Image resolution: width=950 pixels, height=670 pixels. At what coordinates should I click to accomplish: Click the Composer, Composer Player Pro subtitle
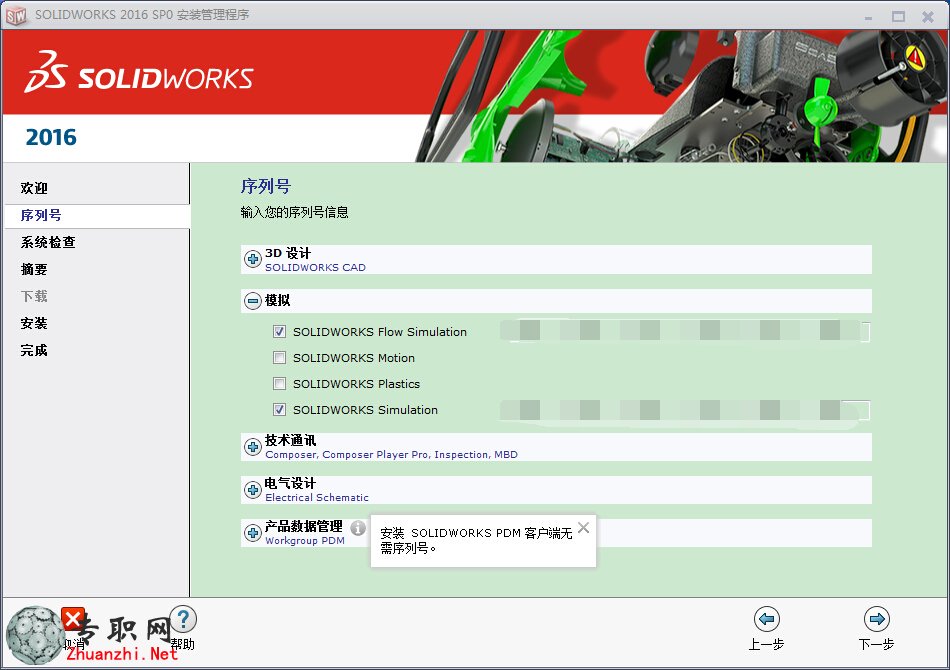pos(391,454)
